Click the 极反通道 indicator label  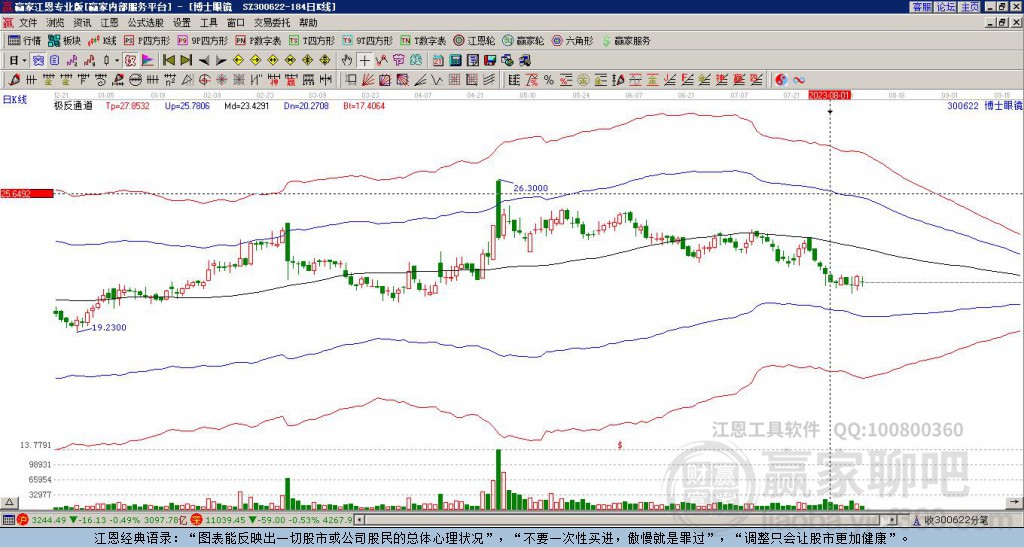click(x=73, y=106)
